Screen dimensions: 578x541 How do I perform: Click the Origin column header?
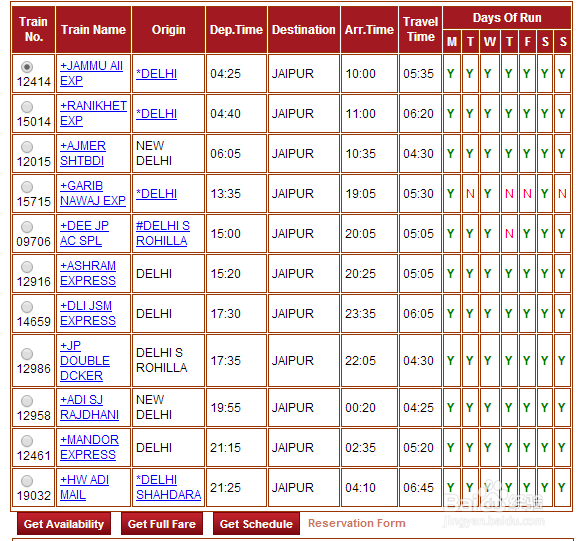point(168,29)
